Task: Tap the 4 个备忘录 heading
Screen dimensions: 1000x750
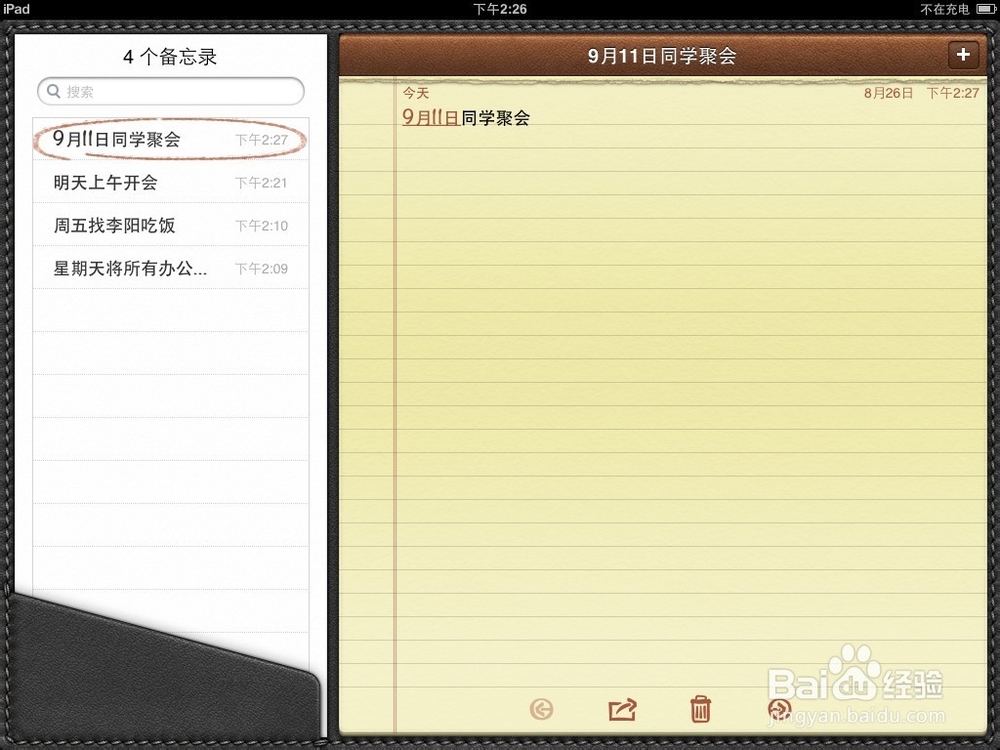Action: [x=170, y=57]
